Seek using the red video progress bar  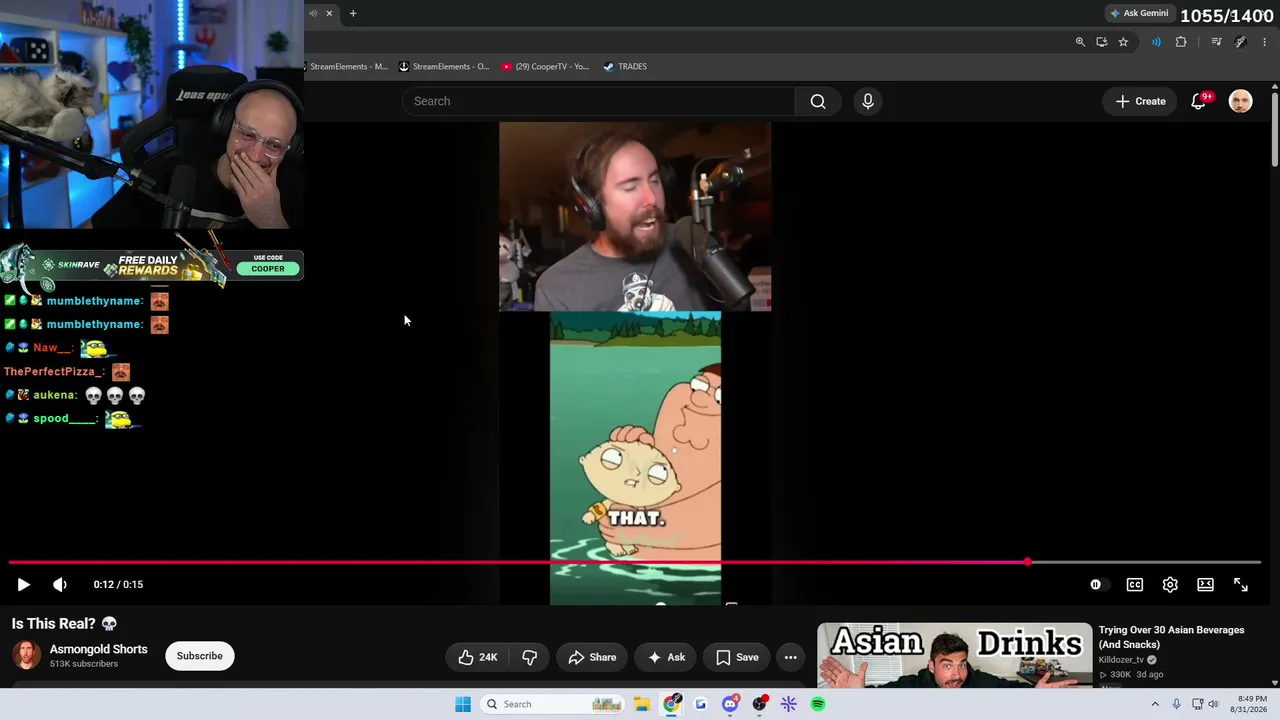tap(635, 562)
